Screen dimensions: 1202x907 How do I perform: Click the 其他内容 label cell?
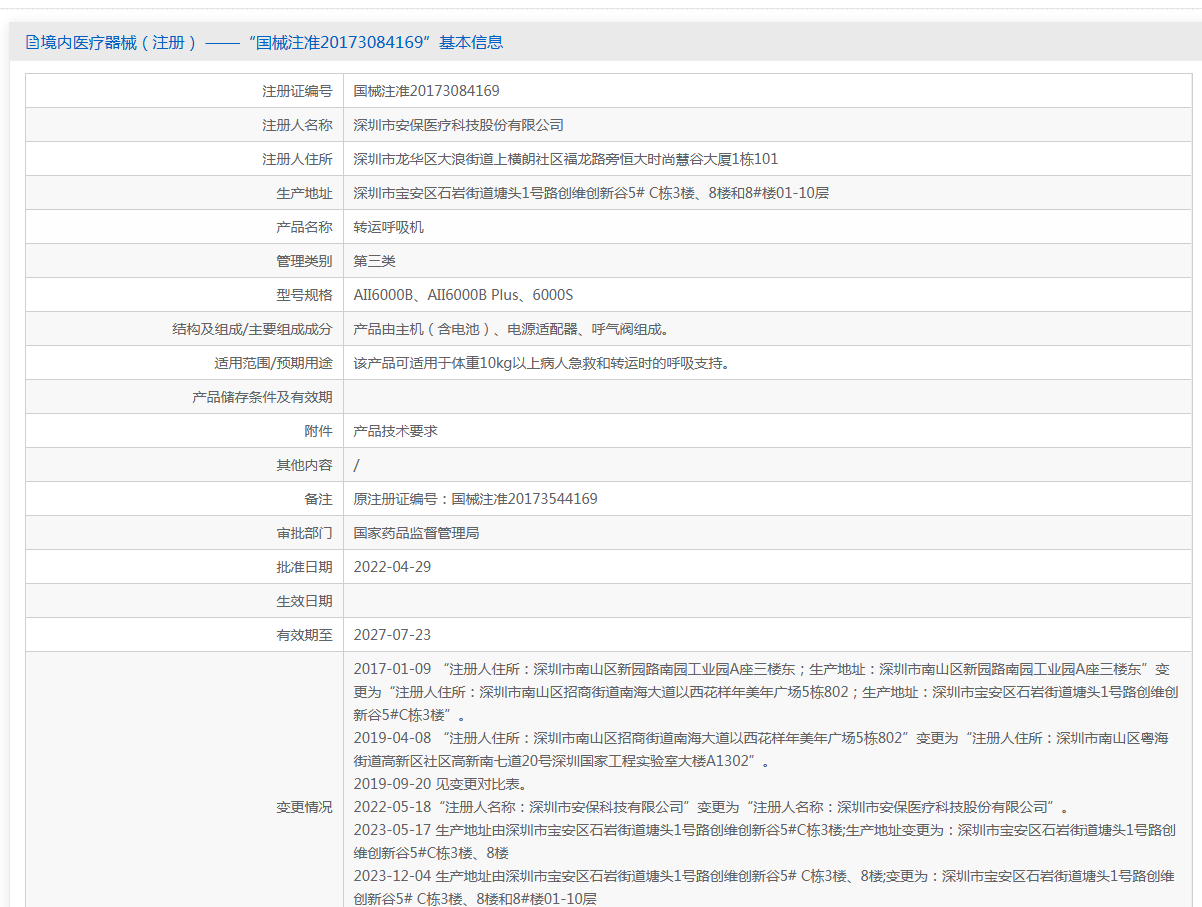click(x=184, y=465)
